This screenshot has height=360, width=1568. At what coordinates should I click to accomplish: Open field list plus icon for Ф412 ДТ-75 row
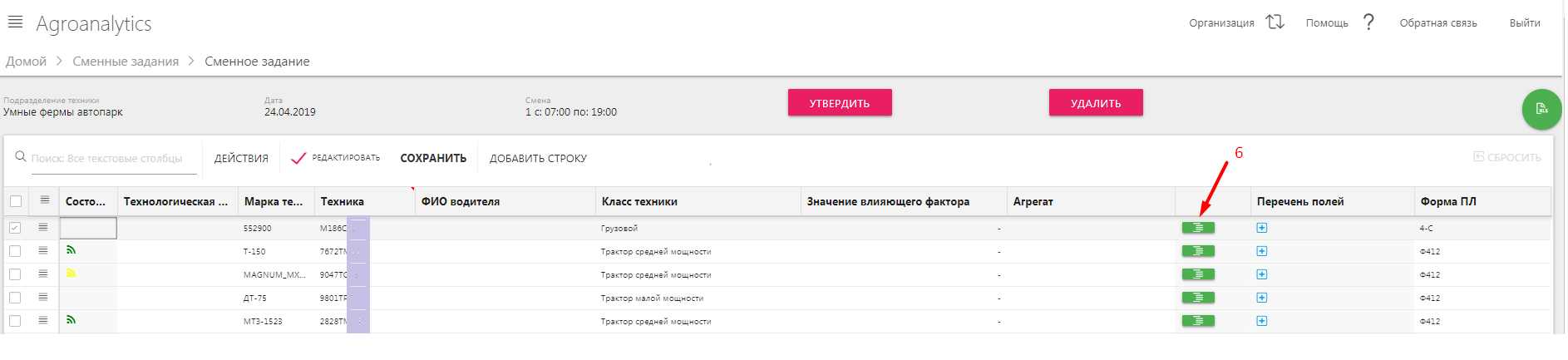pyautogui.click(x=1261, y=298)
